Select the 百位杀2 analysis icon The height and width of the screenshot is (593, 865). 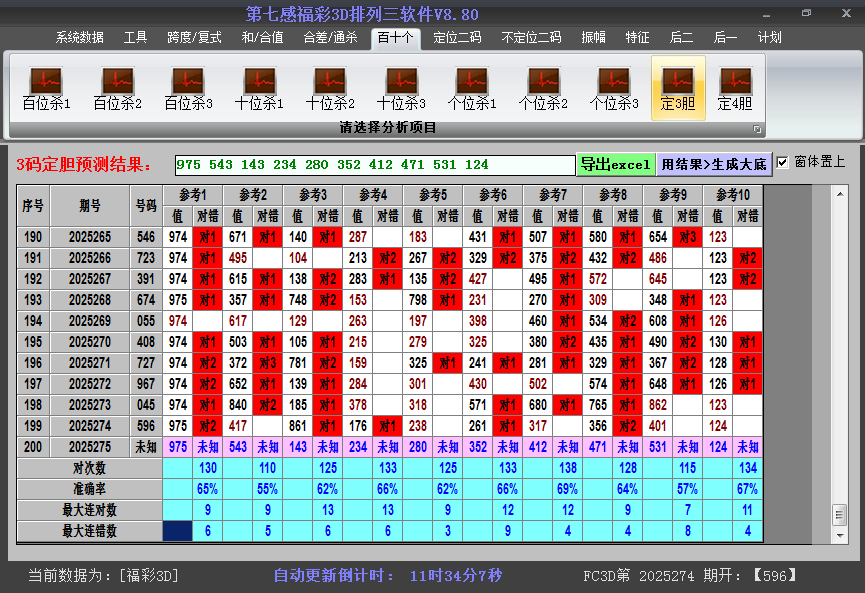[x=117, y=88]
